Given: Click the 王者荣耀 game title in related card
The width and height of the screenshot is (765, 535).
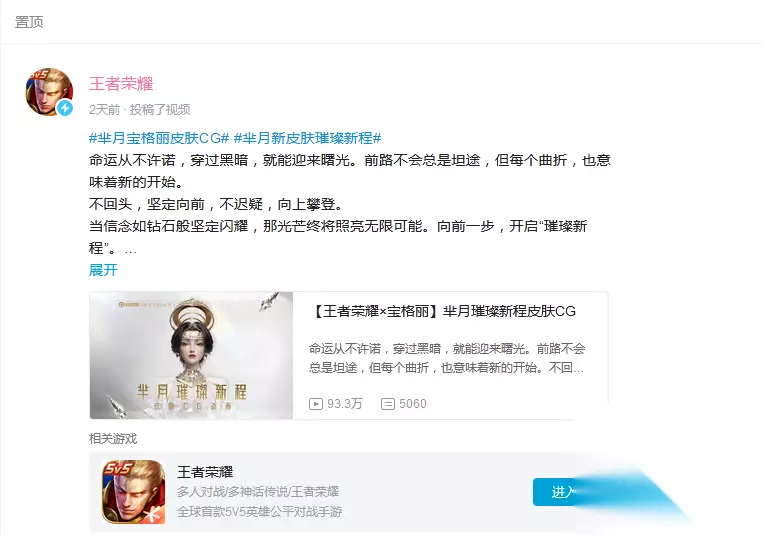Looking at the screenshot, I should tap(205, 472).
